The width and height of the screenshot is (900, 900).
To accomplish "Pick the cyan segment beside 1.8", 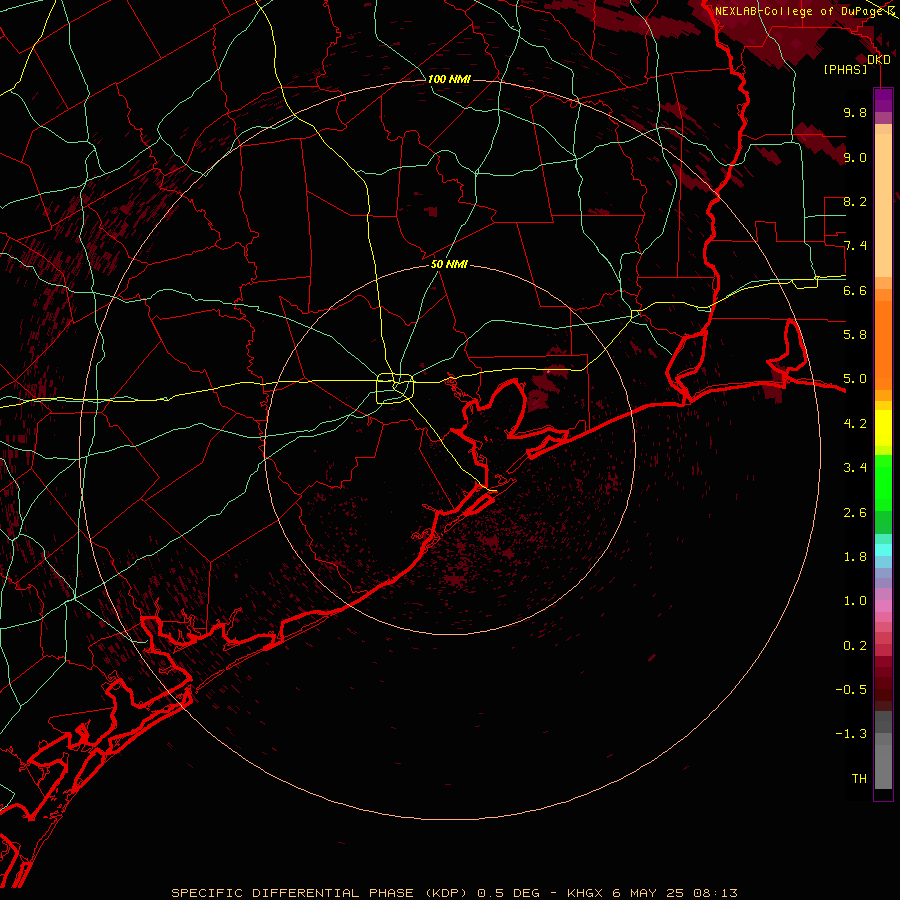I will pyautogui.click(x=883, y=550).
